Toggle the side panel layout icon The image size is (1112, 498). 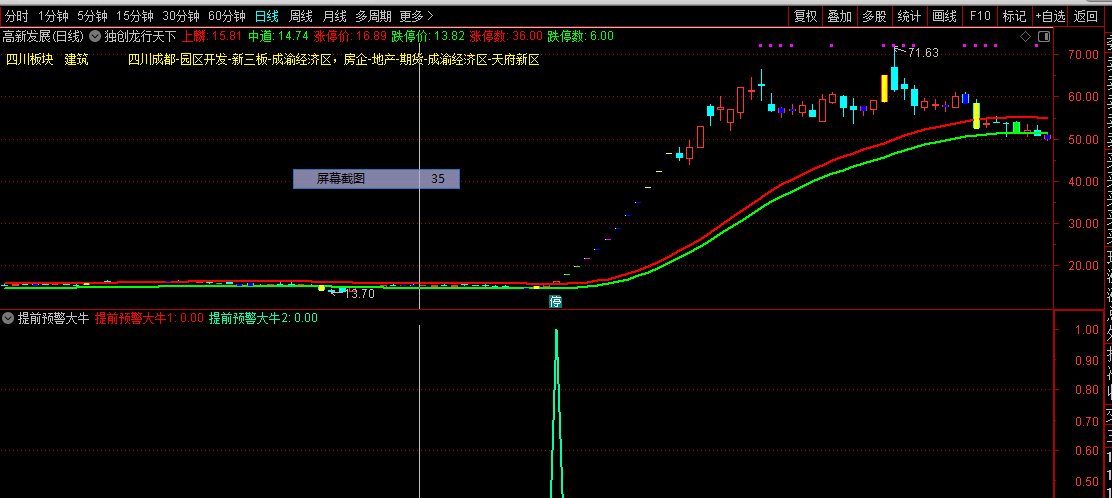(1043, 36)
